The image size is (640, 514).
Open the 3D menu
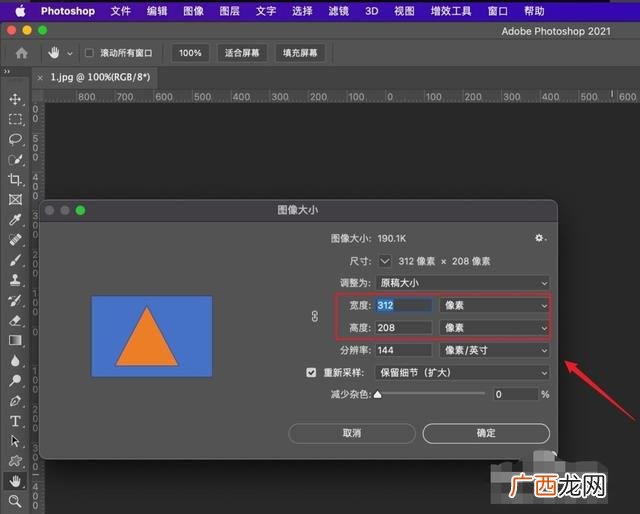[x=371, y=11]
